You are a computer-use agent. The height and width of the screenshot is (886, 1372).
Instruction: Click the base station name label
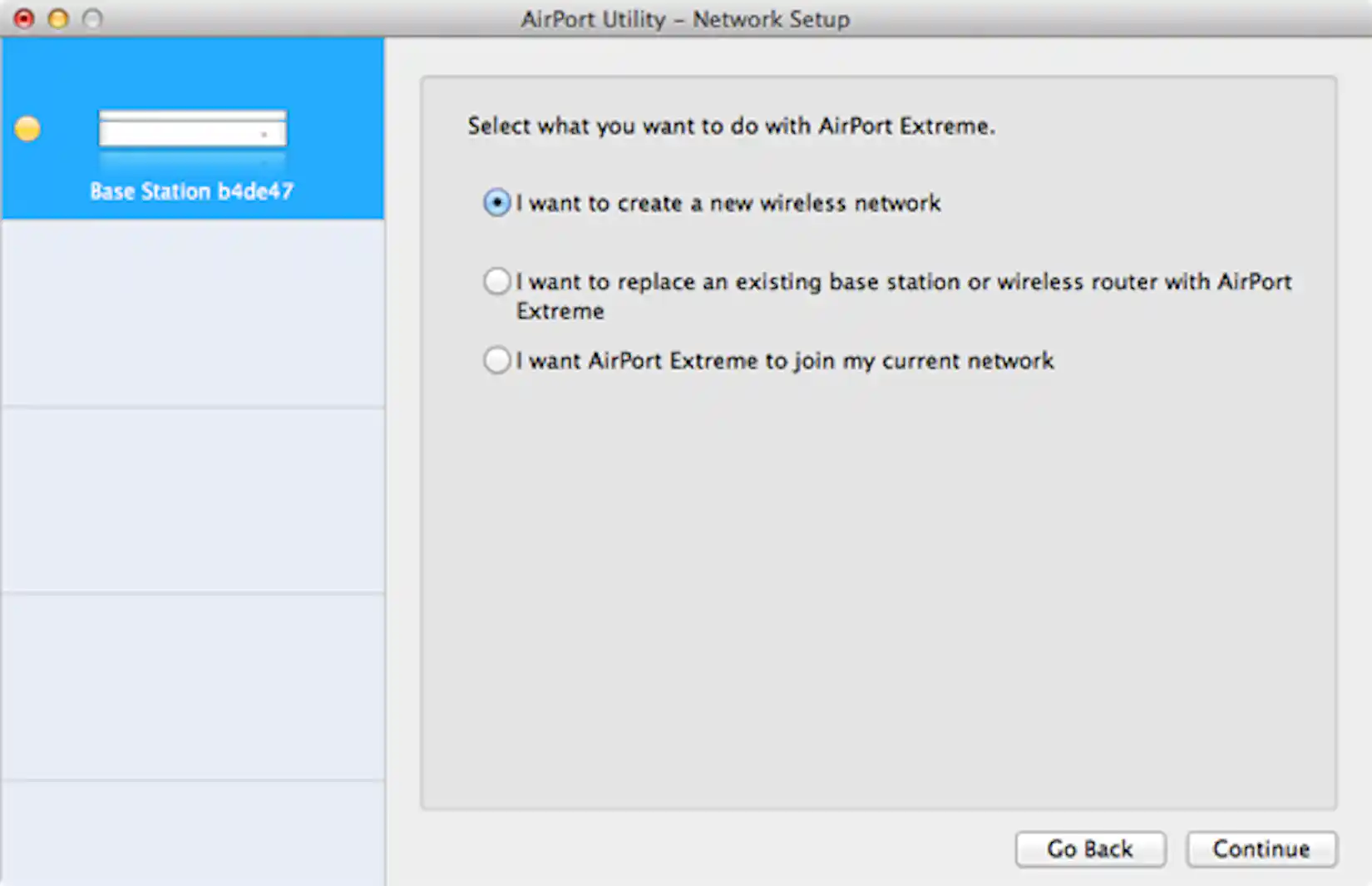click(192, 191)
